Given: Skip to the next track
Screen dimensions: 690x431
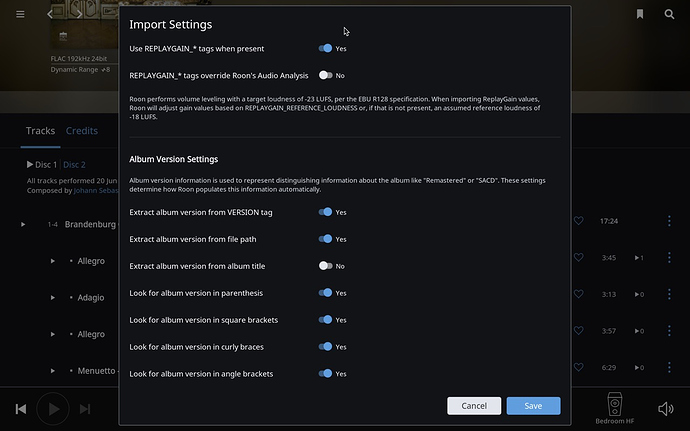Looking at the screenshot, I should pyautogui.click(x=85, y=409).
